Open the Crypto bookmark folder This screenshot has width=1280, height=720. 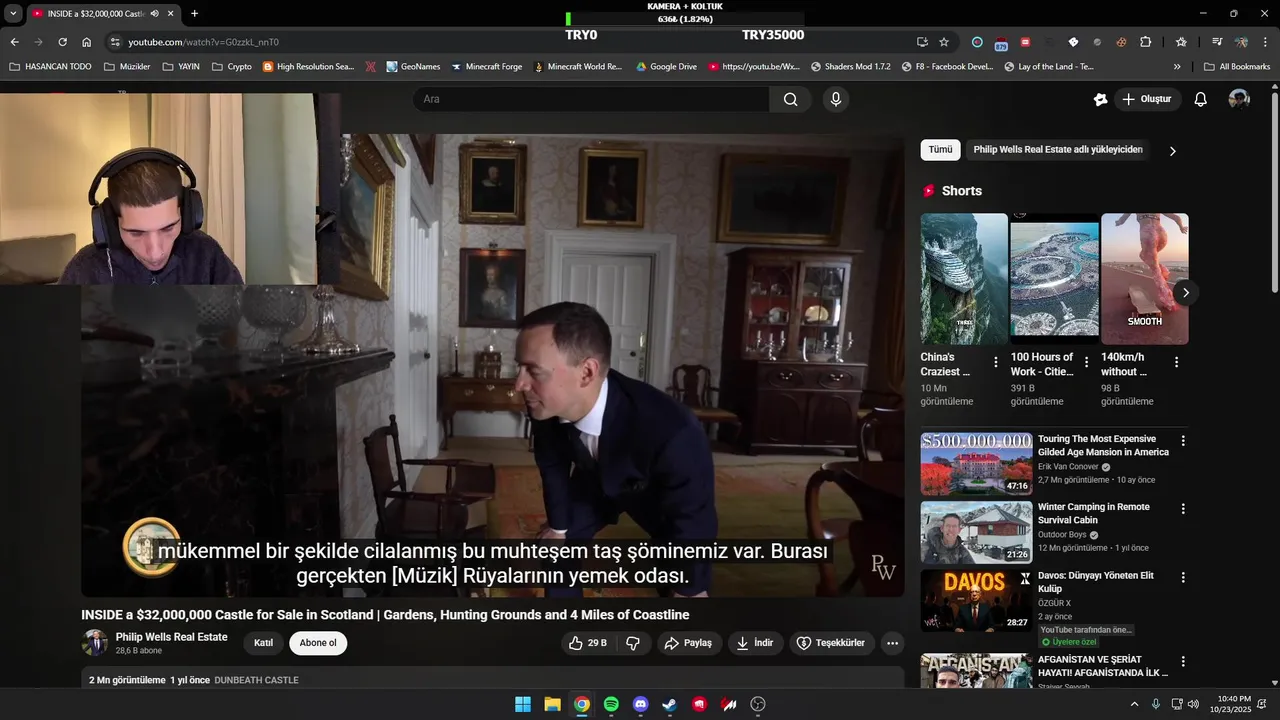coord(231,67)
